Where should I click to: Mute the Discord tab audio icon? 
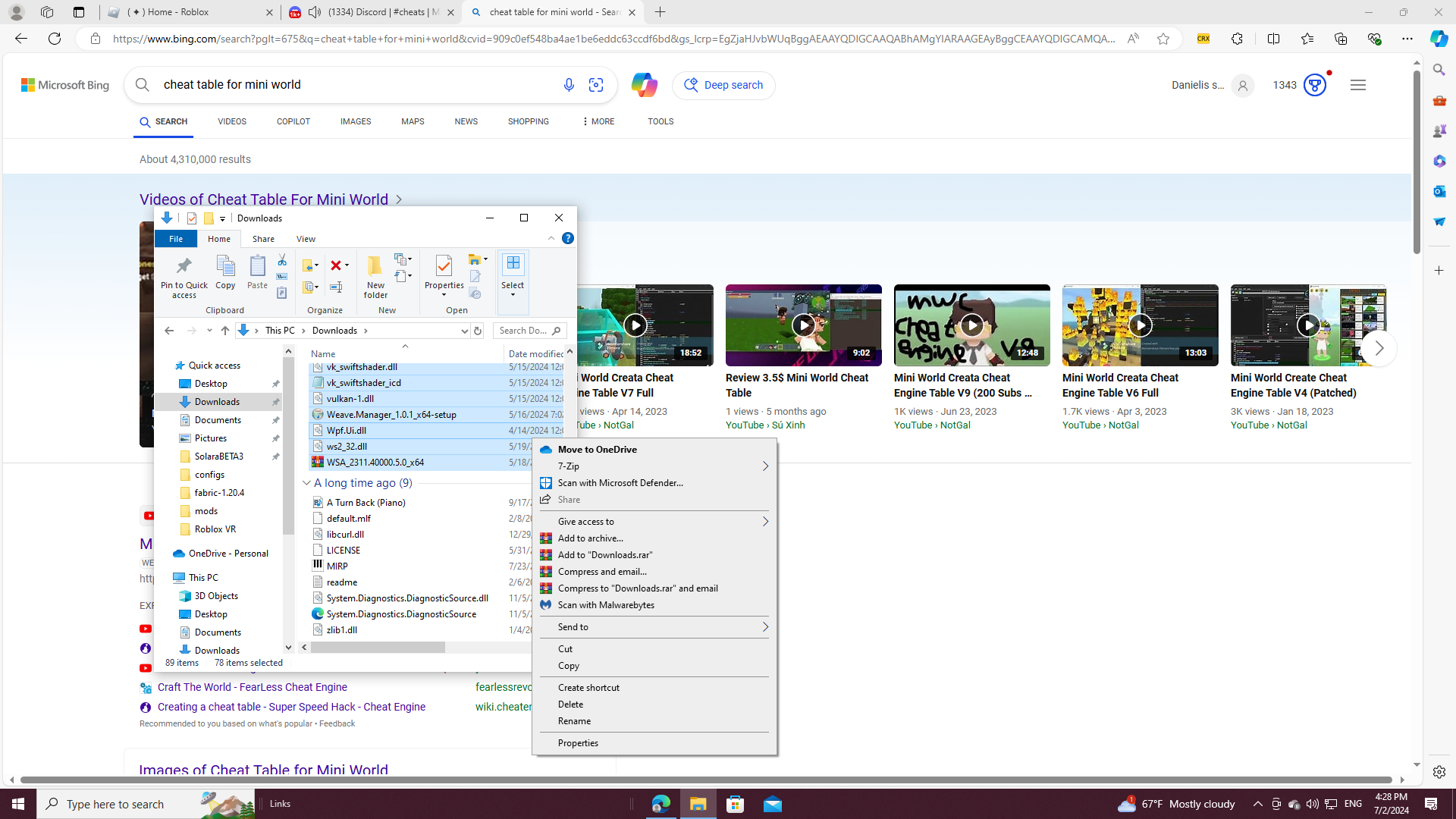315,12
